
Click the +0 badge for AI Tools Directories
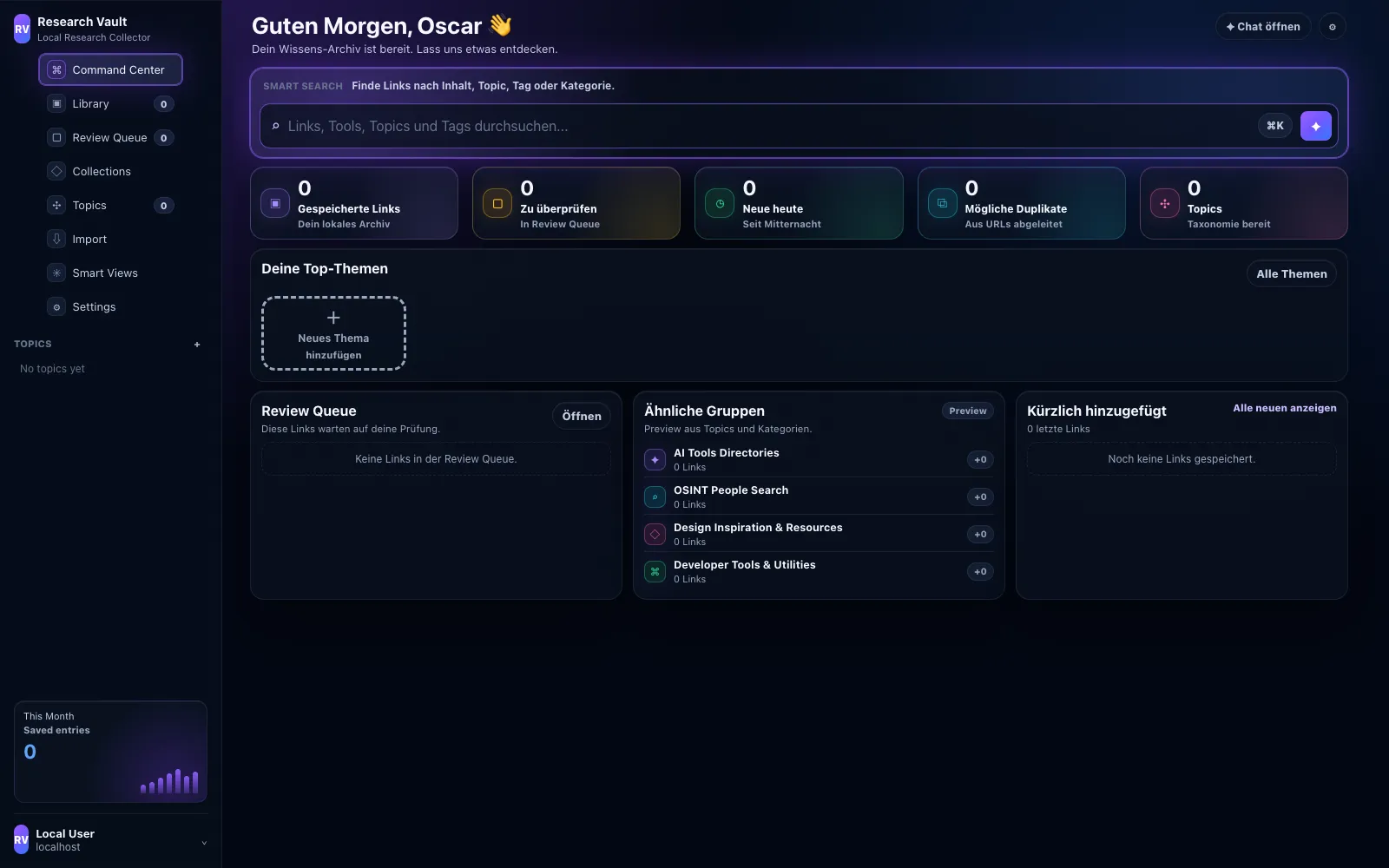[980, 459]
